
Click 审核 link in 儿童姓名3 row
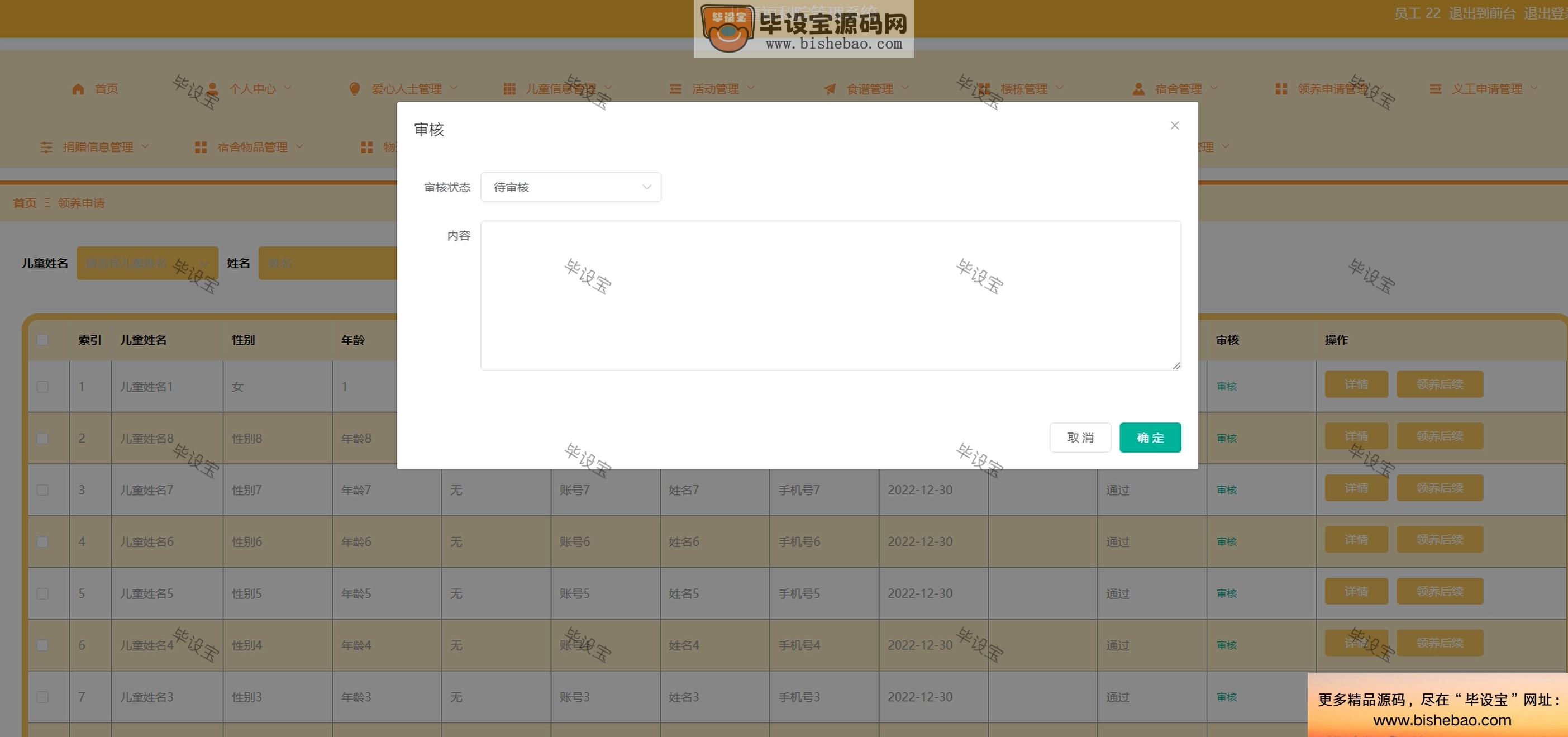pos(1227,697)
